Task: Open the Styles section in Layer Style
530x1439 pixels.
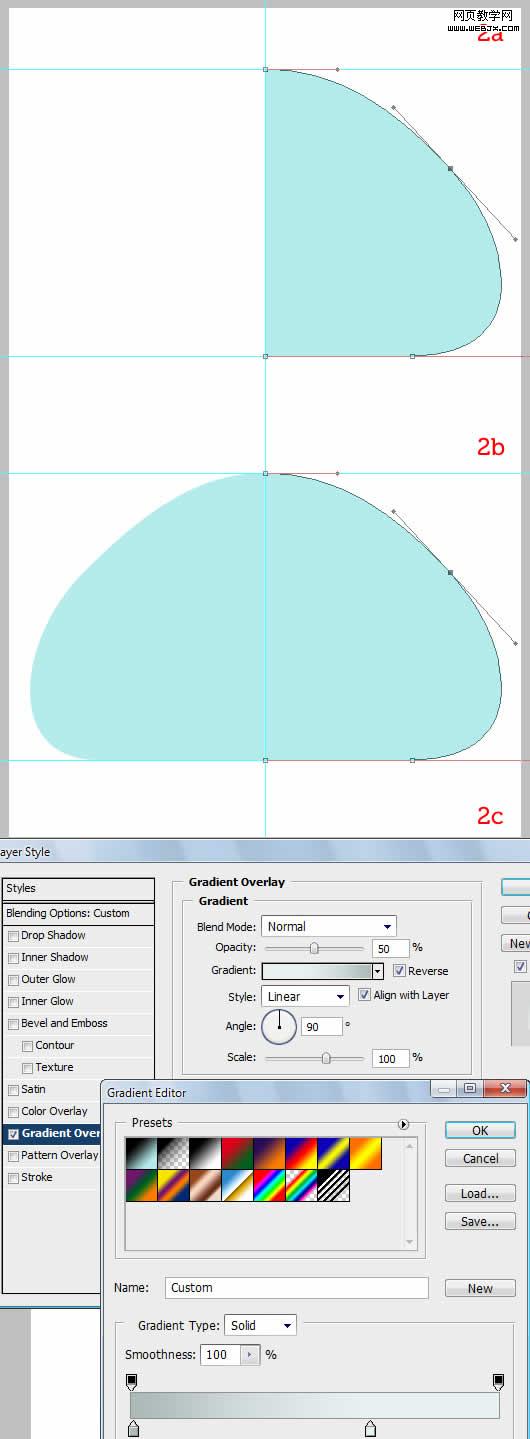Action: 78,888
